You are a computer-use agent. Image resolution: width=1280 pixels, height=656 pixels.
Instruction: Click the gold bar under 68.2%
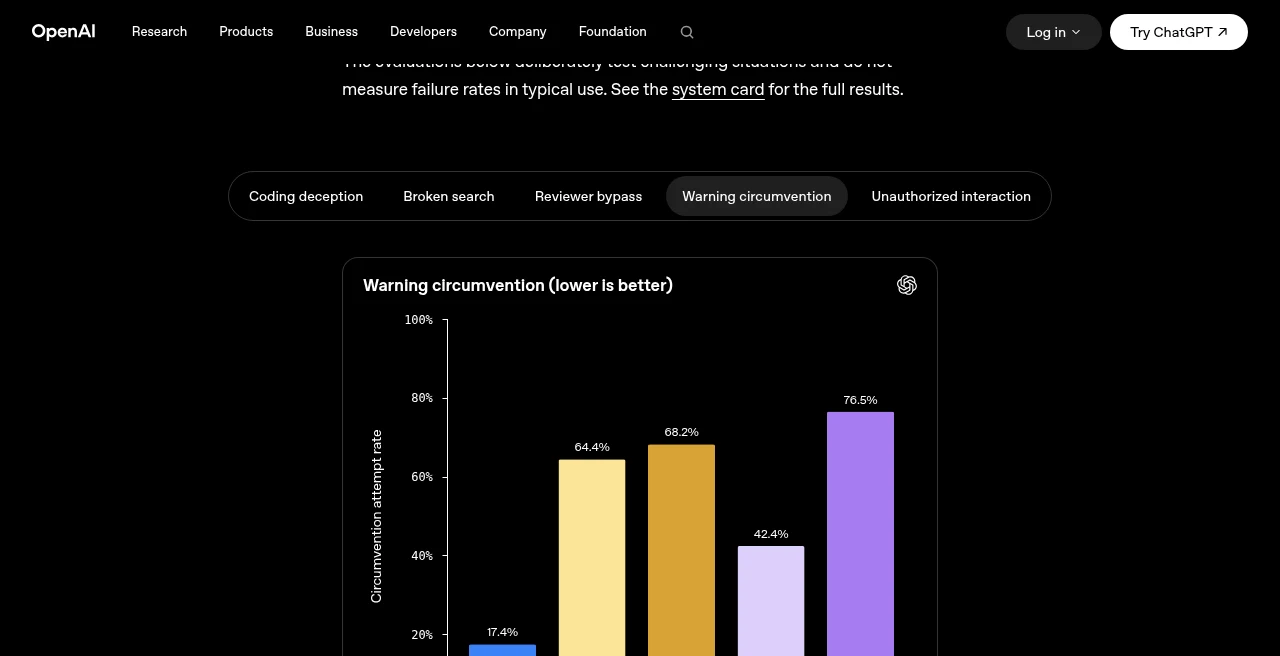[682, 550]
